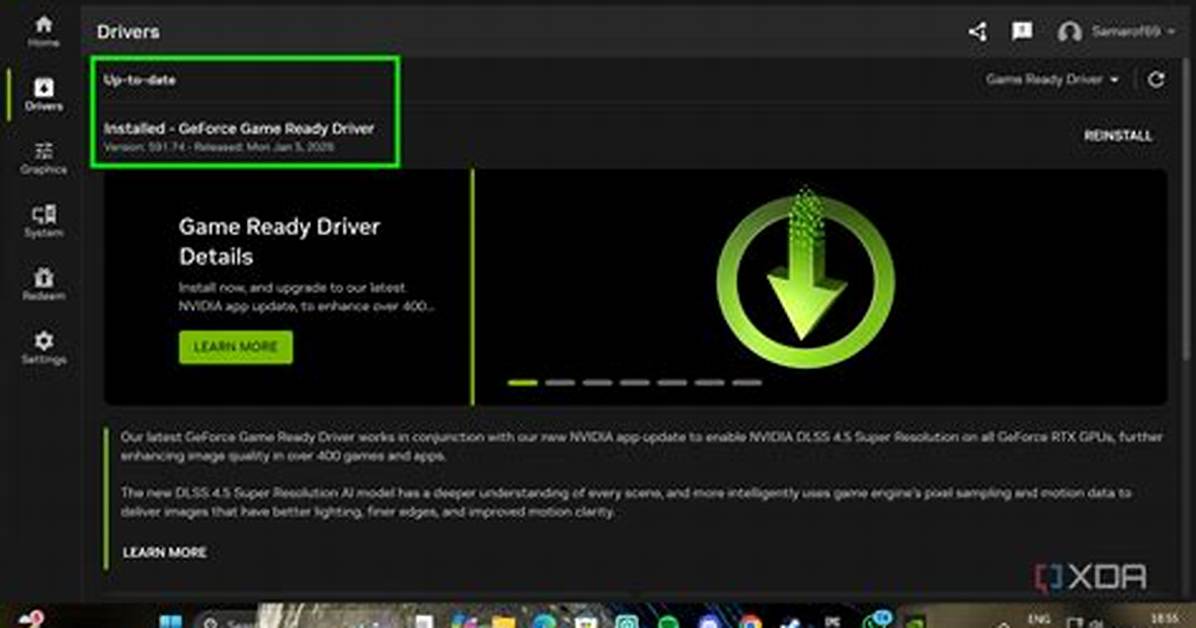
Task: Click the Game Ready Driver Details heading
Action: click(x=279, y=241)
